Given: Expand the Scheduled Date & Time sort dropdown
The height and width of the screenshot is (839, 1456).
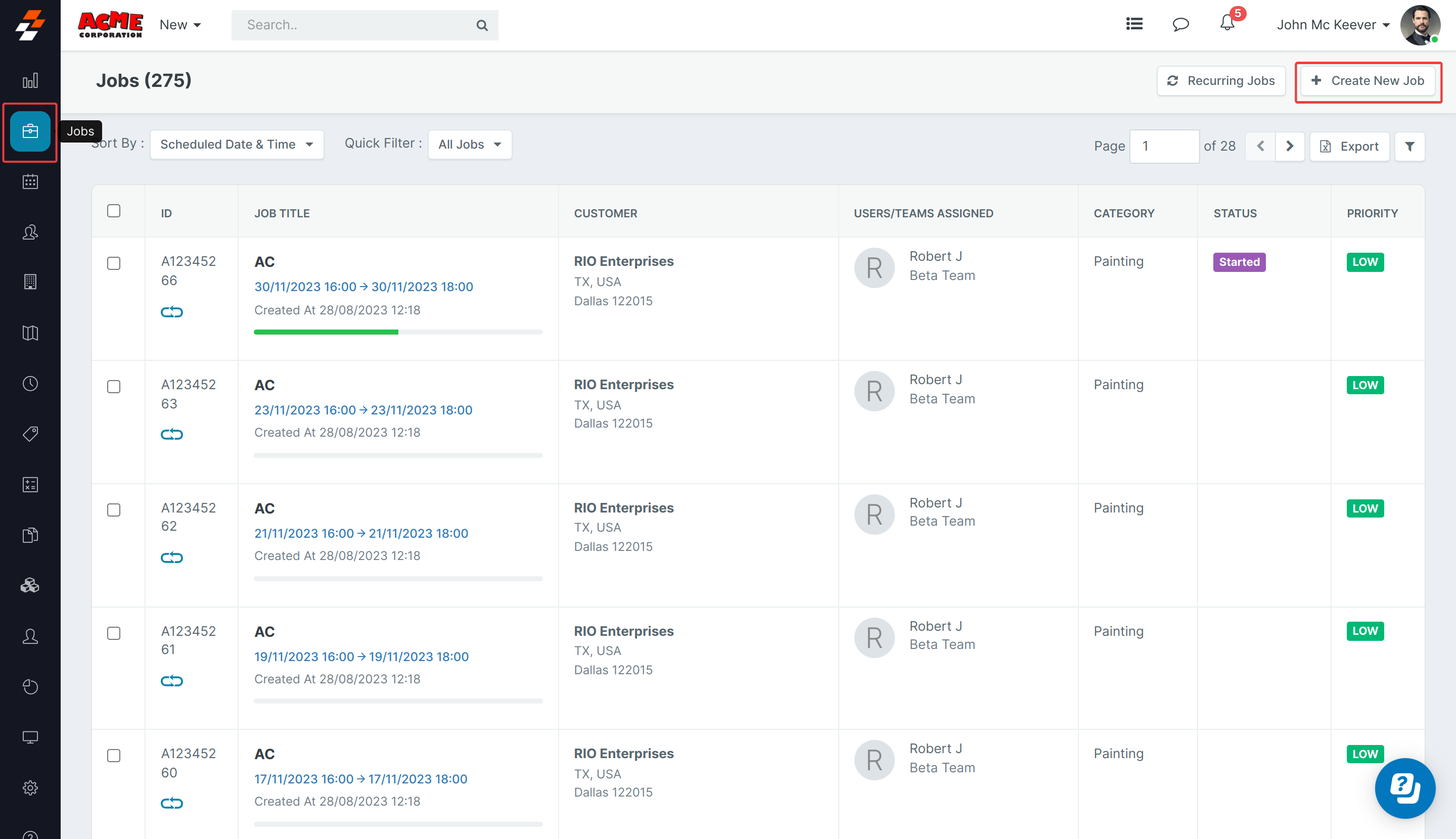Looking at the screenshot, I should [236, 145].
